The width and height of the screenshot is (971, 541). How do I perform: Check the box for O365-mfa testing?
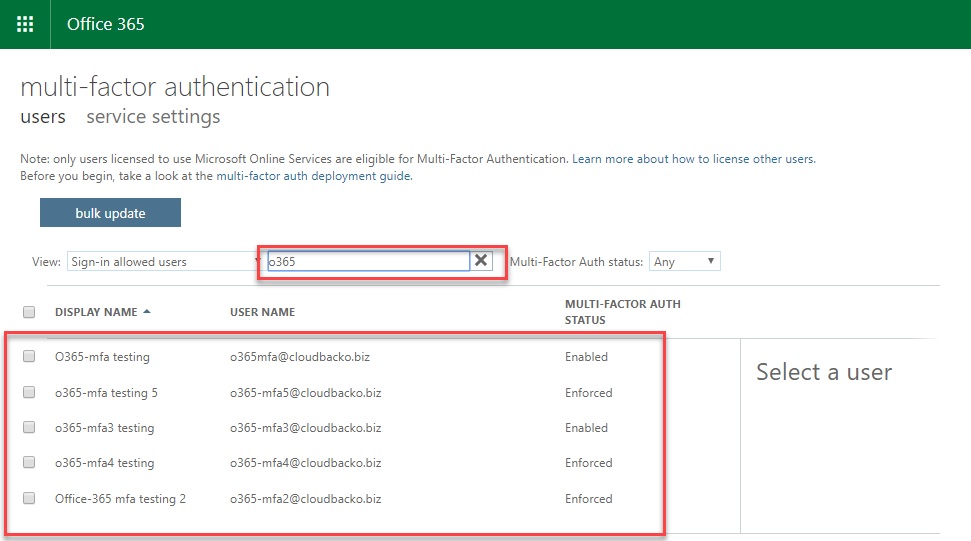point(29,356)
